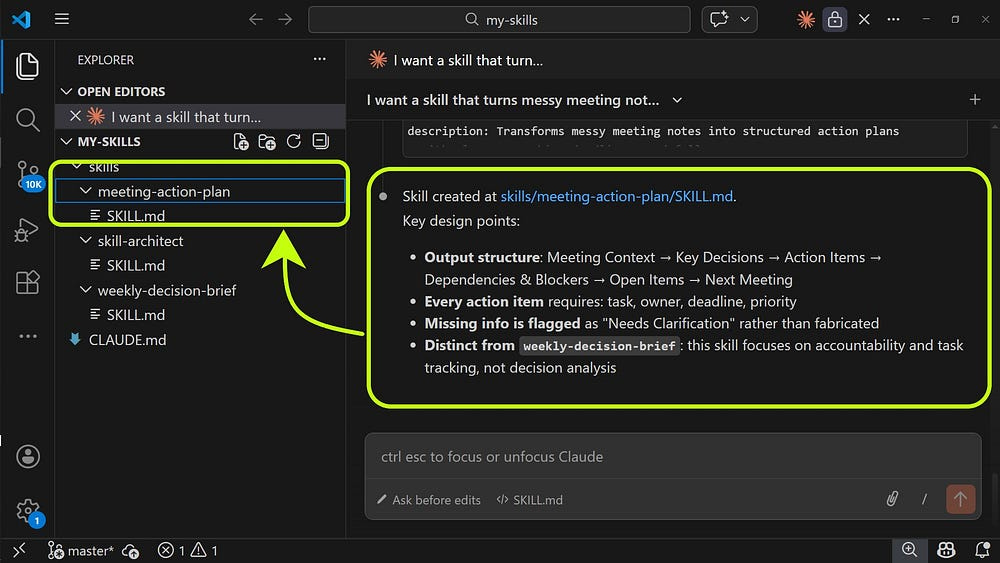Collapse all folders in explorer
Image resolution: width=1000 pixels, height=563 pixels.
point(320,141)
